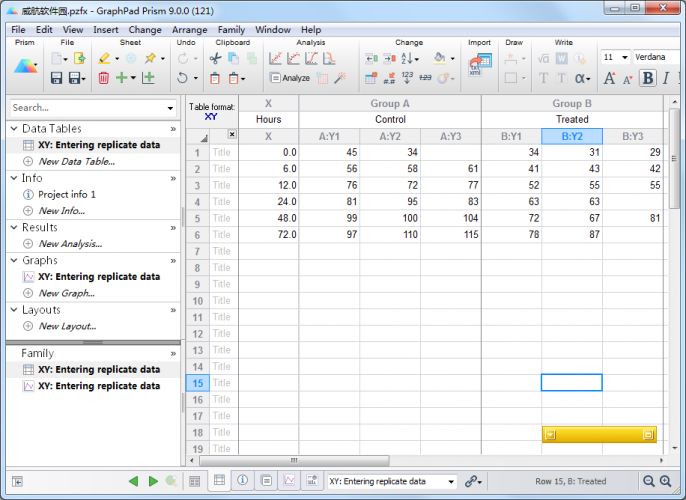
Task: Collapse the Layouts section
Action: point(14,310)
